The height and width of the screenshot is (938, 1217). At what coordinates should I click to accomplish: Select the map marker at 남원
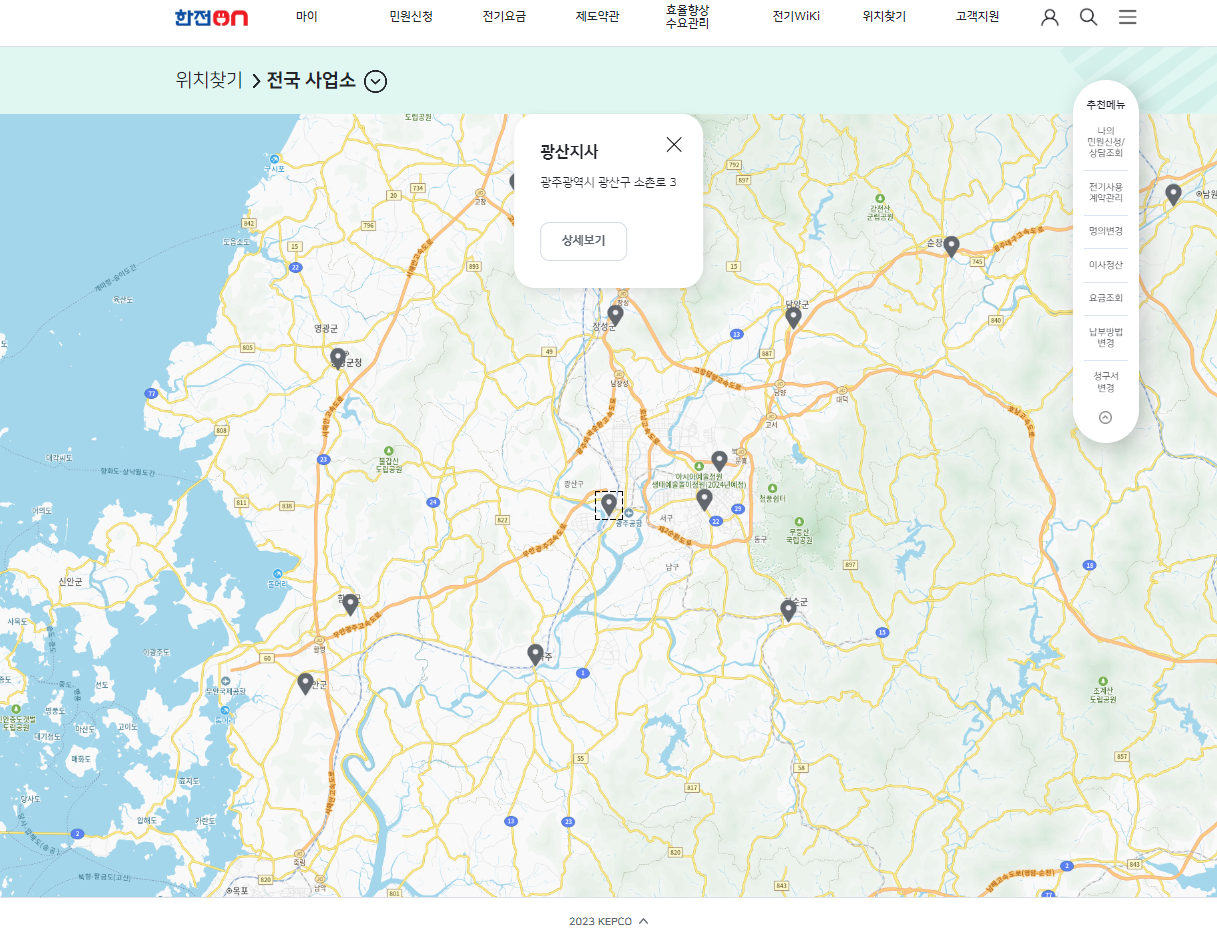coord(1174,195)
